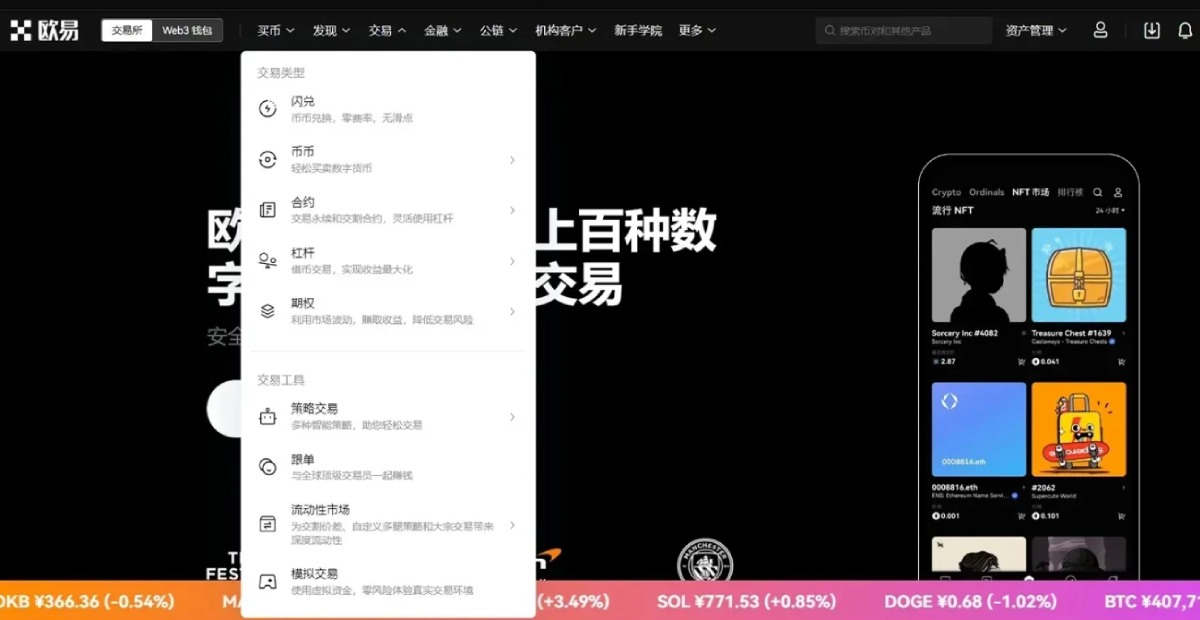Switch to the Ordinals tab in phone preview
1200x620 pixels.
986,192
